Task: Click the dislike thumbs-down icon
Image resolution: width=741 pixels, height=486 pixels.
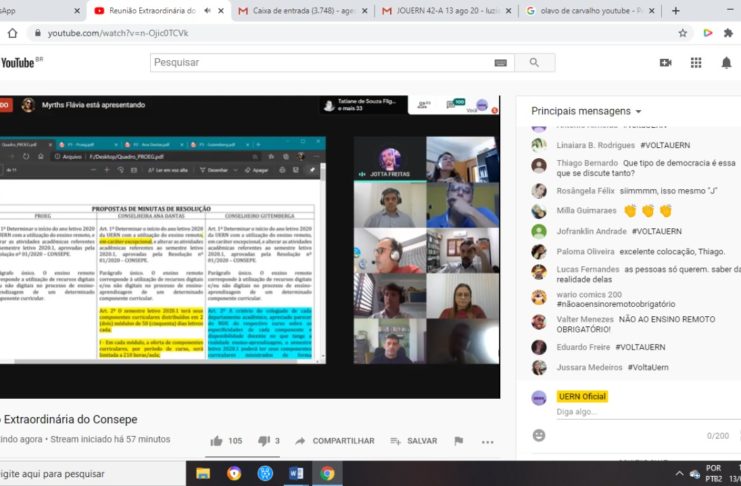Action: point(264,441)
